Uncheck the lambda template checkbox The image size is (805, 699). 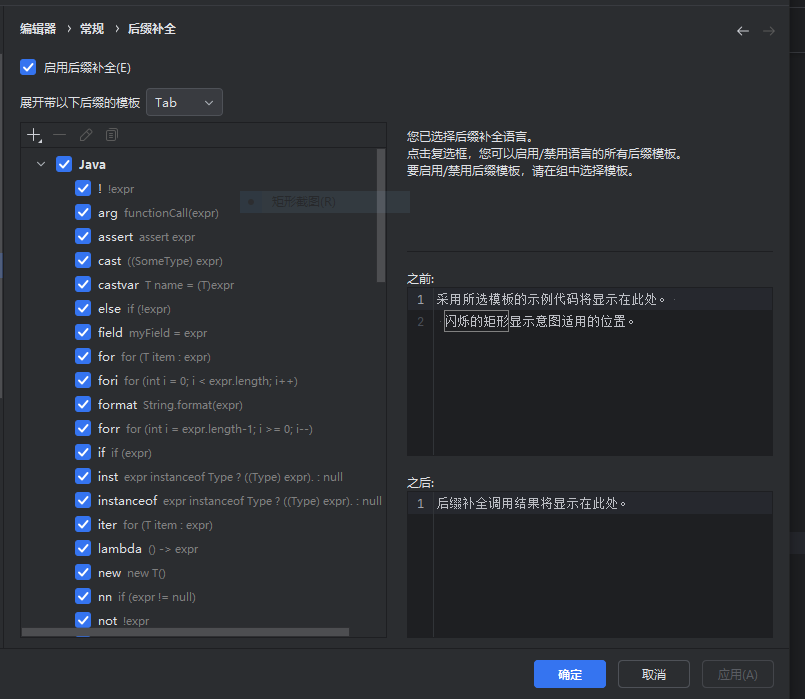[x=83, y=549]
